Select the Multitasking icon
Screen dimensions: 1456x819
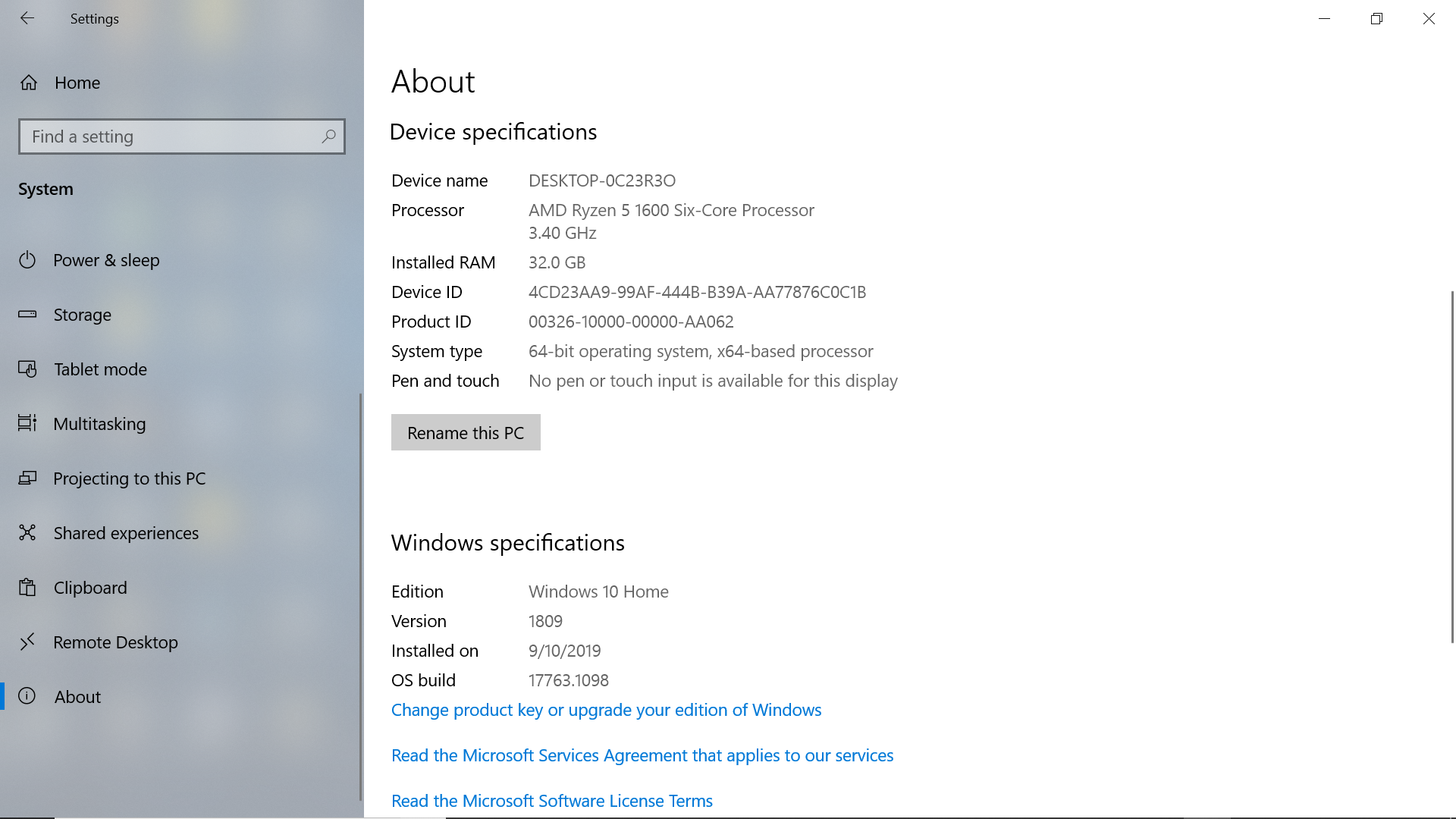pyautogui.click(x=27, y=423)
